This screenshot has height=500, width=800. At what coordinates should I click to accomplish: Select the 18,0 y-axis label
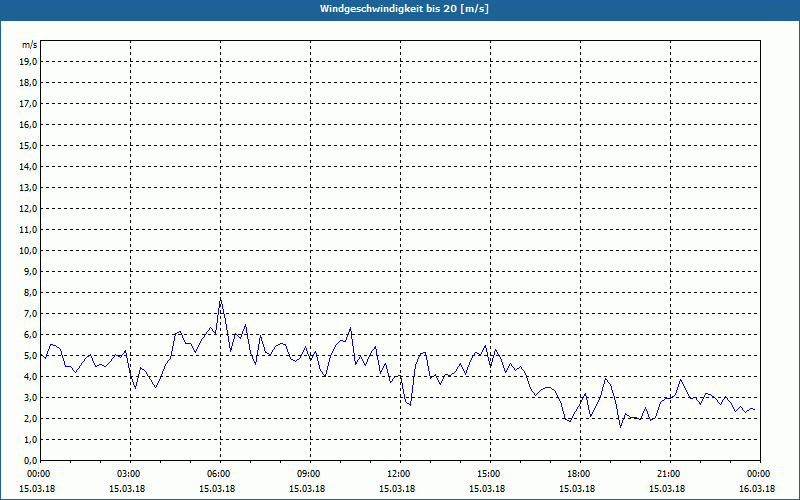(x=29, y=83)
